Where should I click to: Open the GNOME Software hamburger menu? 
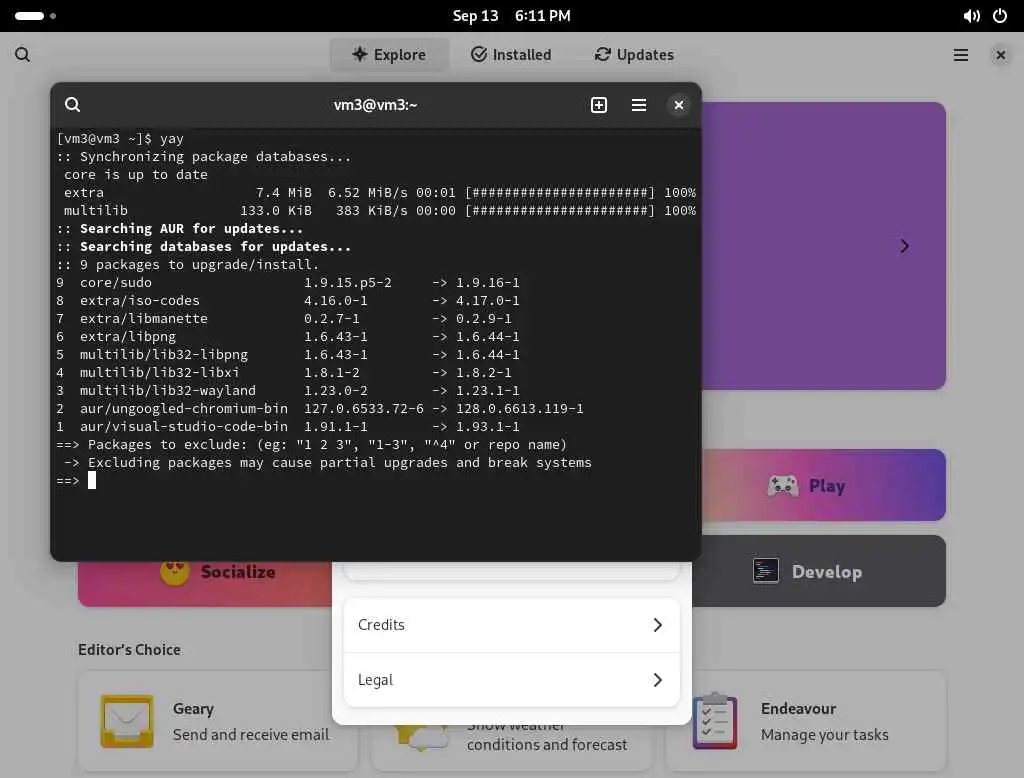[x=961, y=55]
